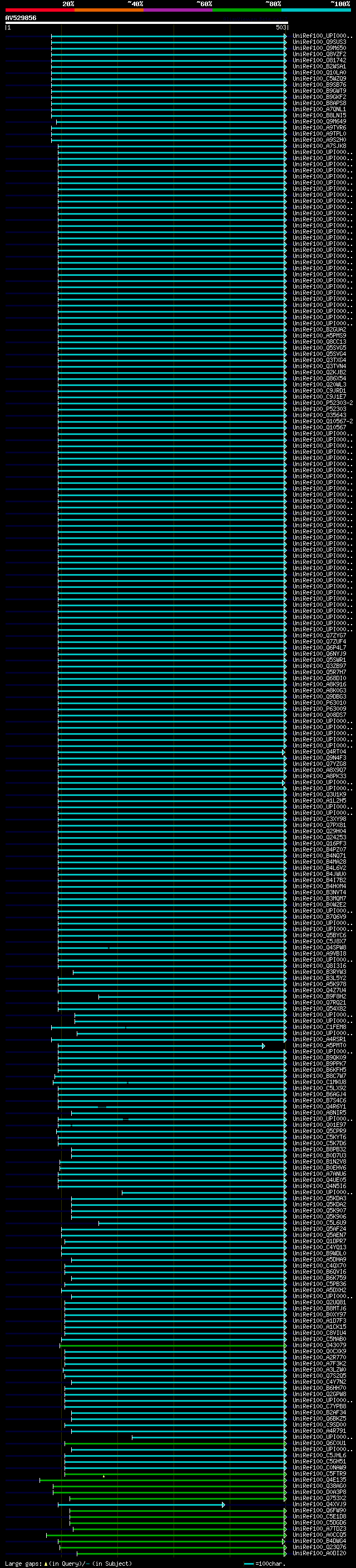The height and width of the screenshot is (1568, 356).
Task: Select hit label UniRef100_C5WZQ9
Action: (319, 78)
